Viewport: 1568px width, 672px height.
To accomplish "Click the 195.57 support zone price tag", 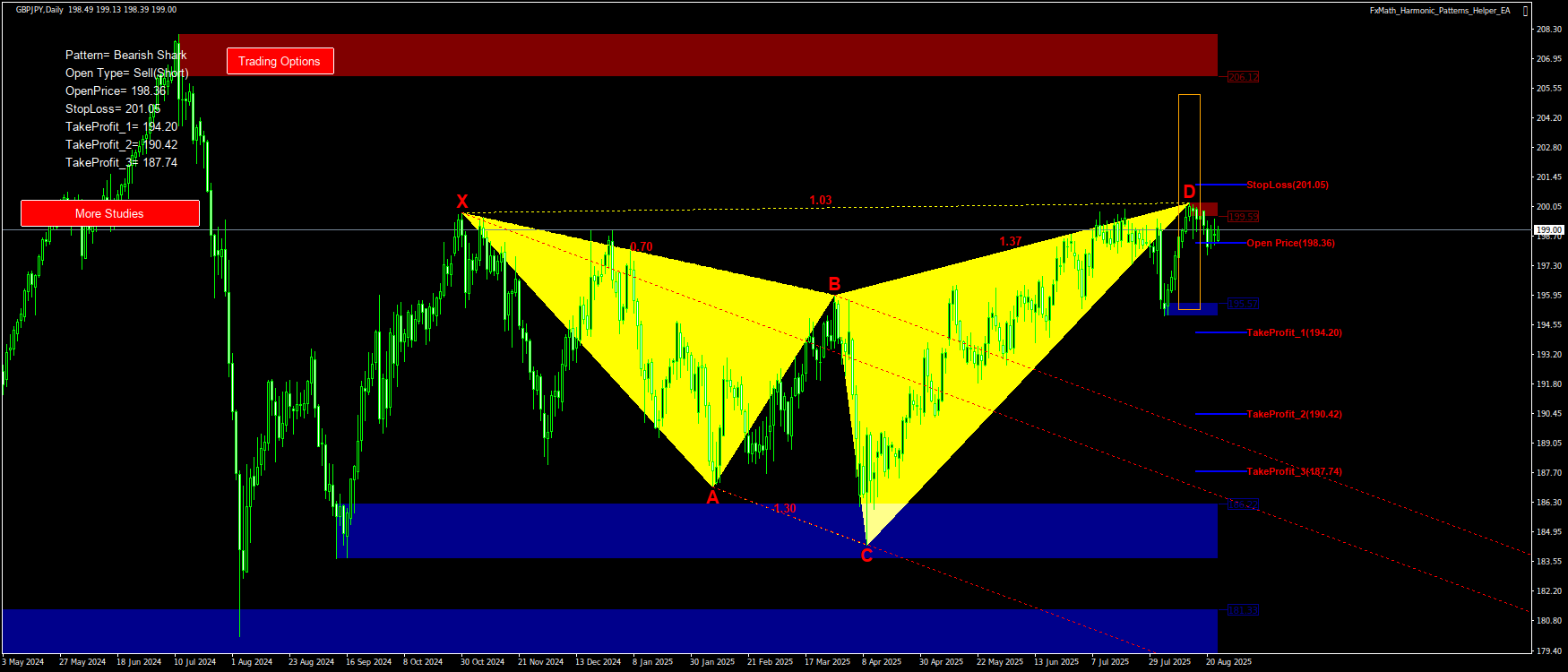I will point(1243,305).
